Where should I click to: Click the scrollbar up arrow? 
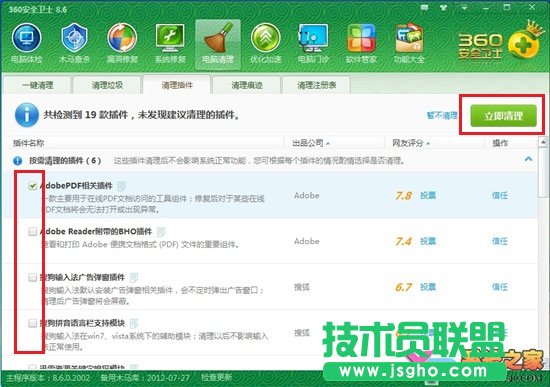coord(543,142)
